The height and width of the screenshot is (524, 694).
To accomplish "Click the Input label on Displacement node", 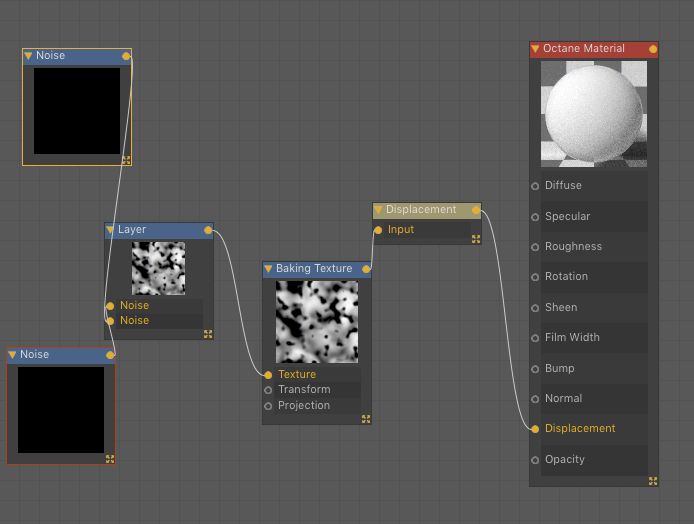I will coord(401,230).
